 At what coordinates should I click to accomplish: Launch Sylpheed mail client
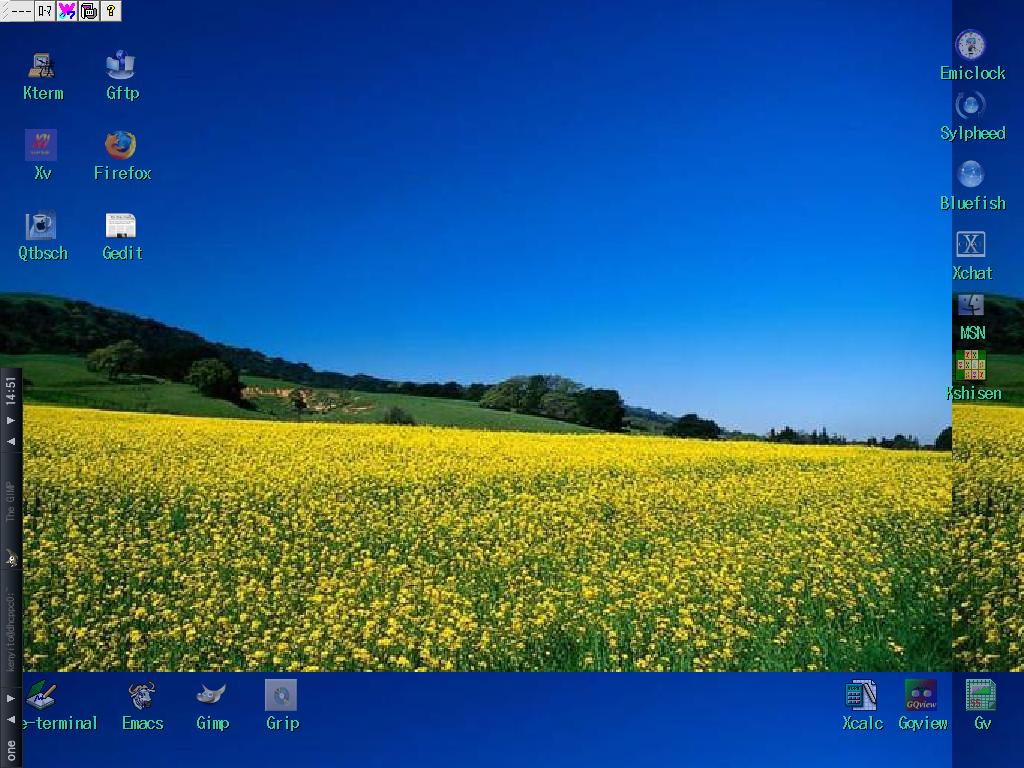[x=970, y=106]
